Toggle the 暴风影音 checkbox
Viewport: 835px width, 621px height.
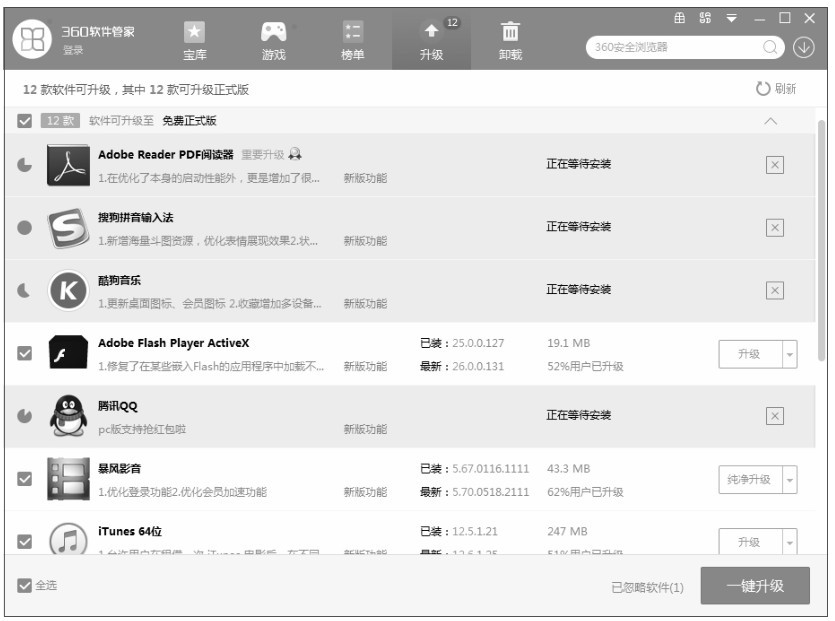24,479
